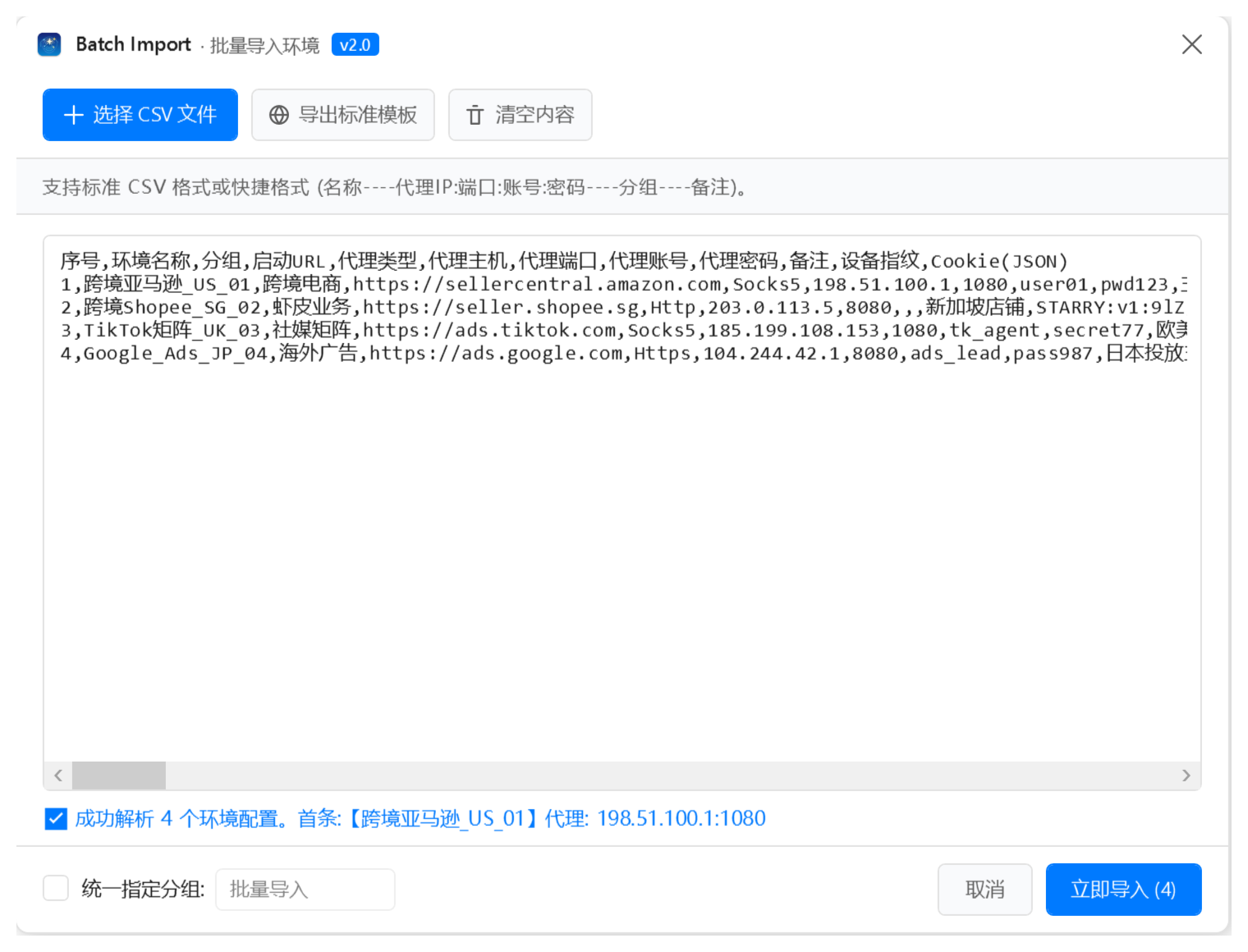Click the 立即导入 (4) button

(x=1124, y=890)
